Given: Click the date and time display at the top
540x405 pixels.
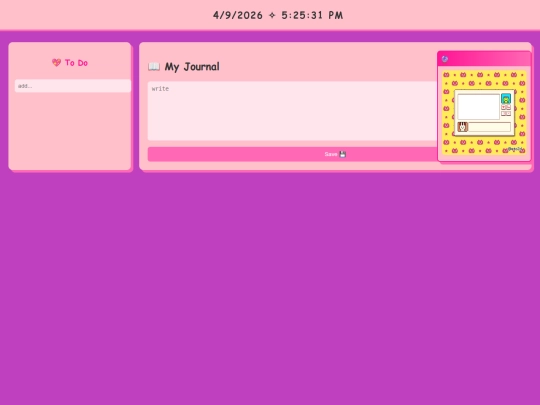Looking at the screenshot, I should 278,15.
